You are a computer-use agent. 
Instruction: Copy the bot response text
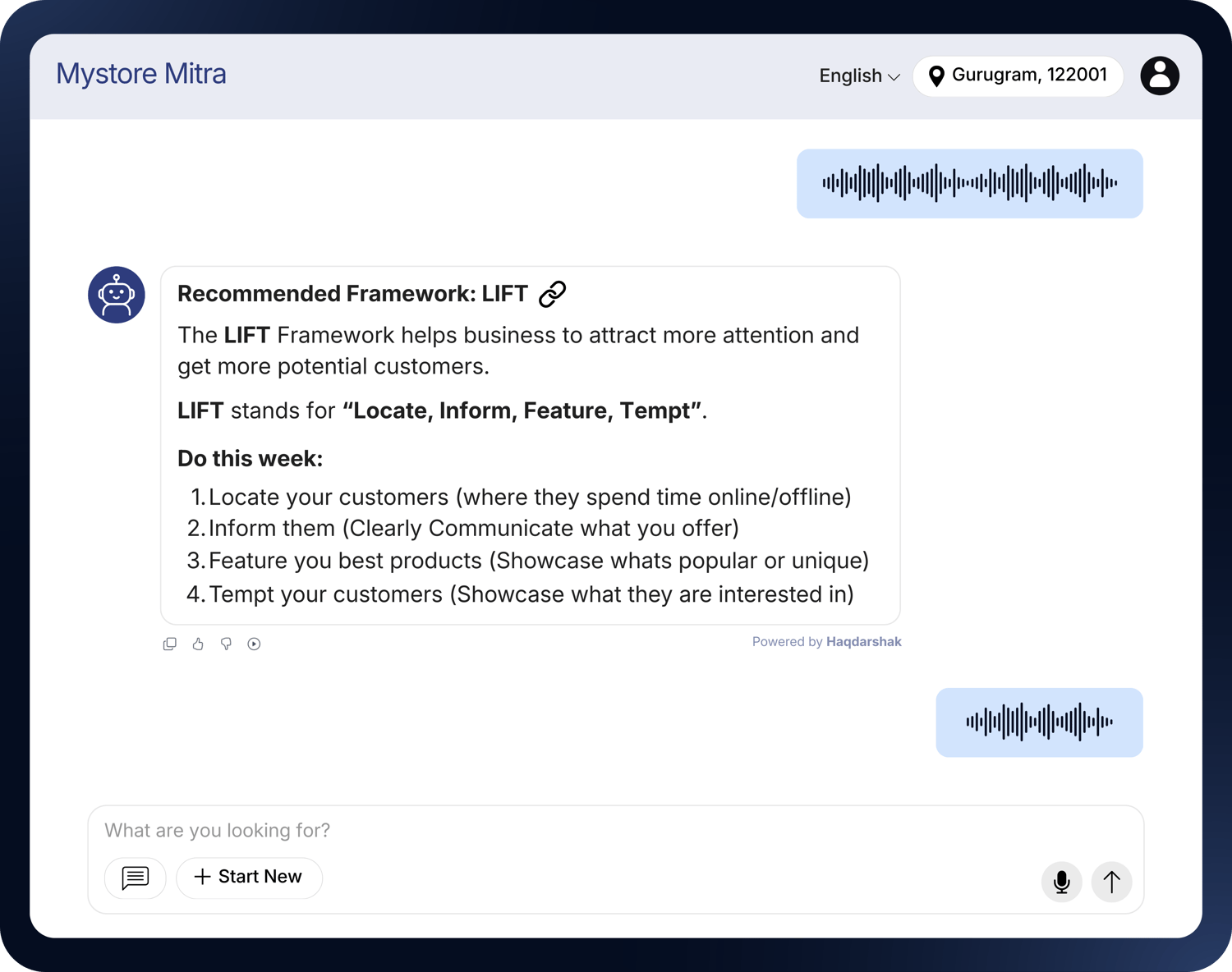[x=170, y=644]
